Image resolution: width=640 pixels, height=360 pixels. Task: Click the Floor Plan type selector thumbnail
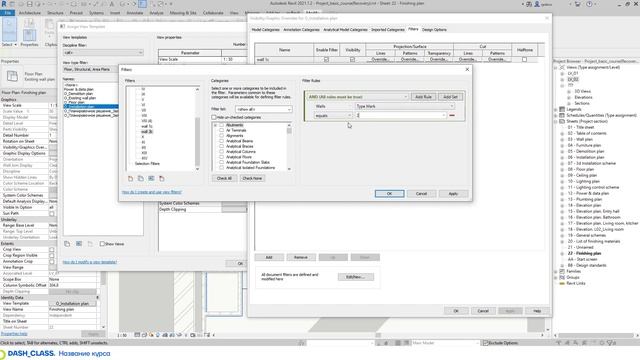[12, 76]
